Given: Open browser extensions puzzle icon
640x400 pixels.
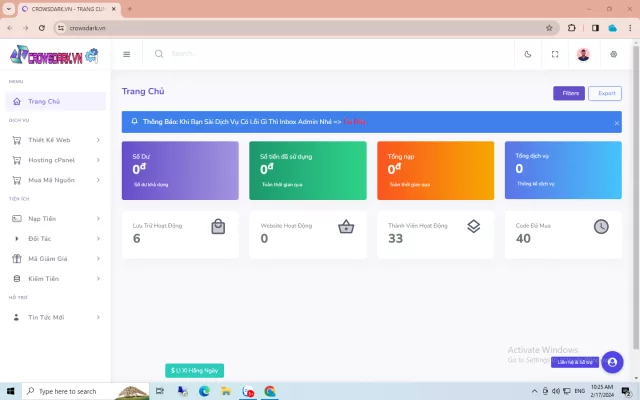Looking at the screenshot, I should click(571, 28).
